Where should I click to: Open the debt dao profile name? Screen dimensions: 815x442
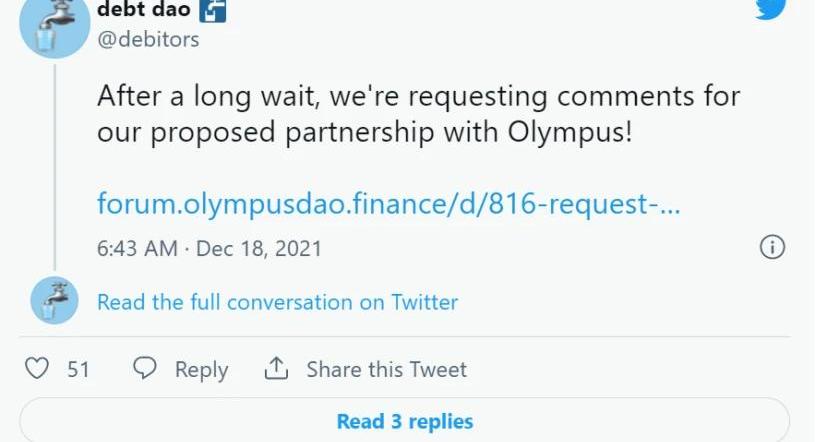point(143,11)
